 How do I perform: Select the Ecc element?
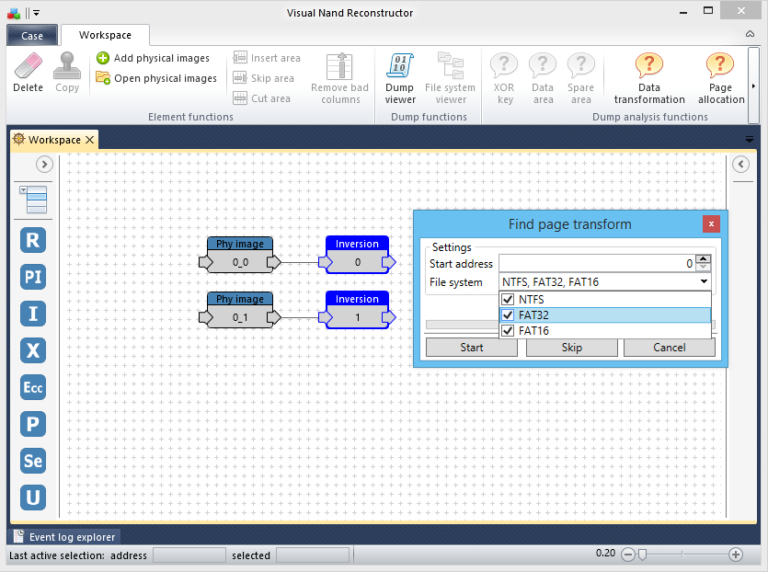pos(33,387)
